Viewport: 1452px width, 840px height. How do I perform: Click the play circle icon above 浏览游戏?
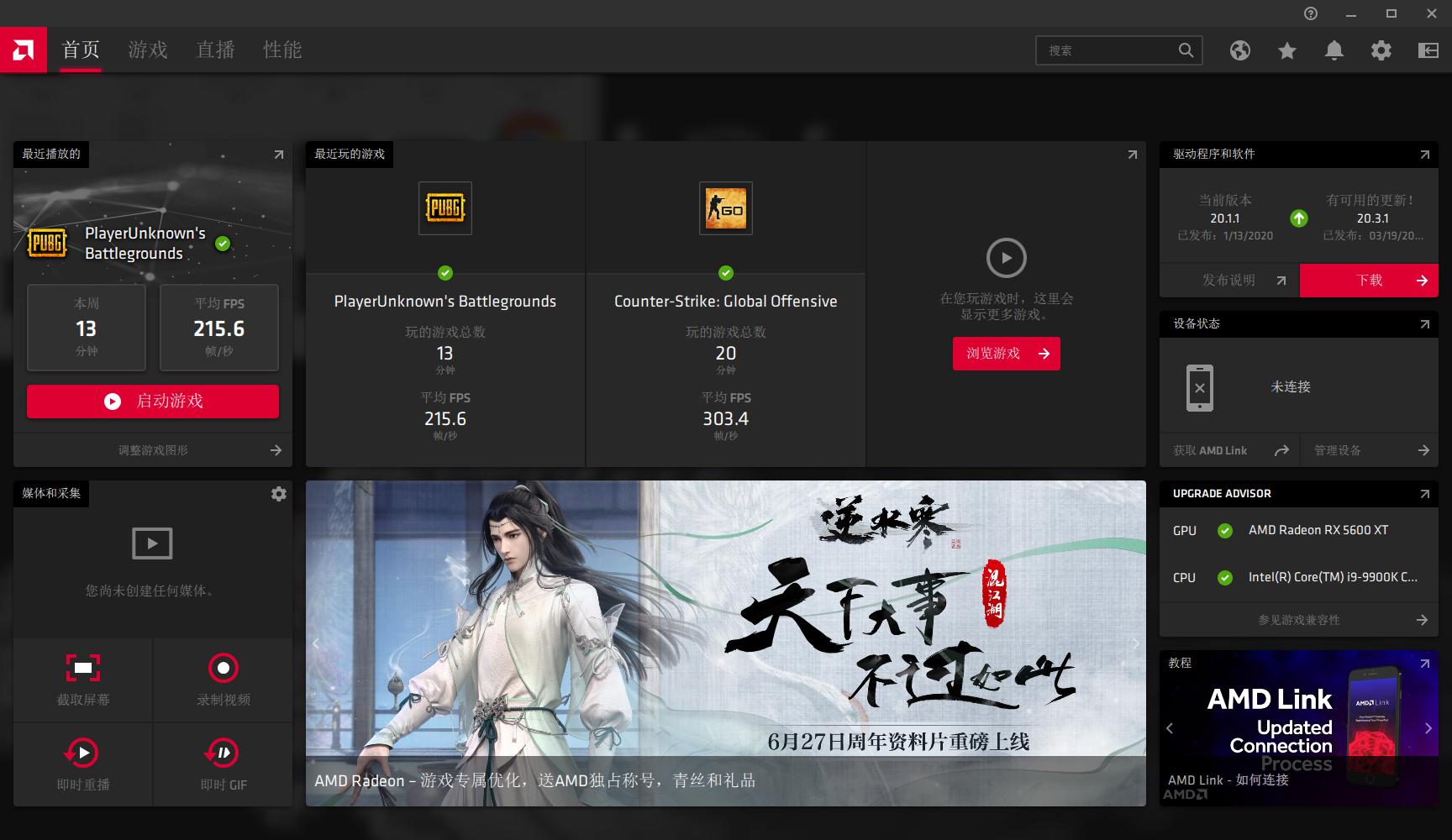click(1006, 258)
